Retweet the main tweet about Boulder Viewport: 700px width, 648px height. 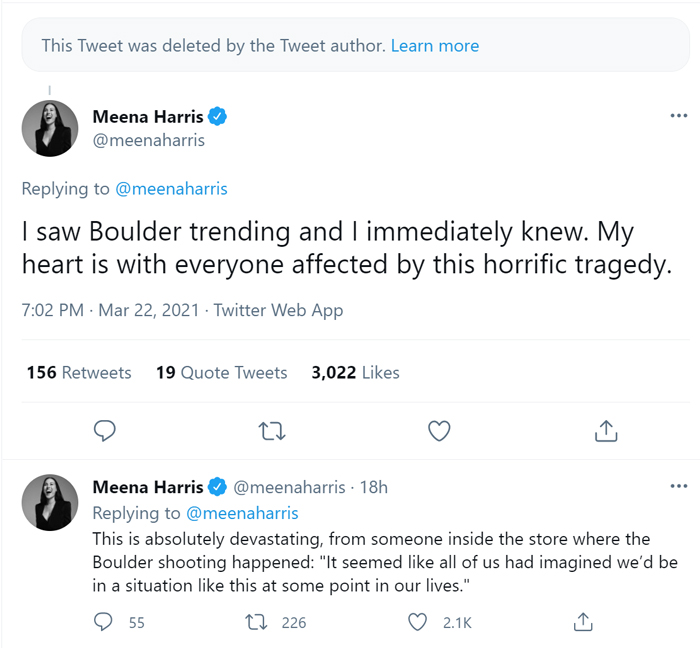271,431
